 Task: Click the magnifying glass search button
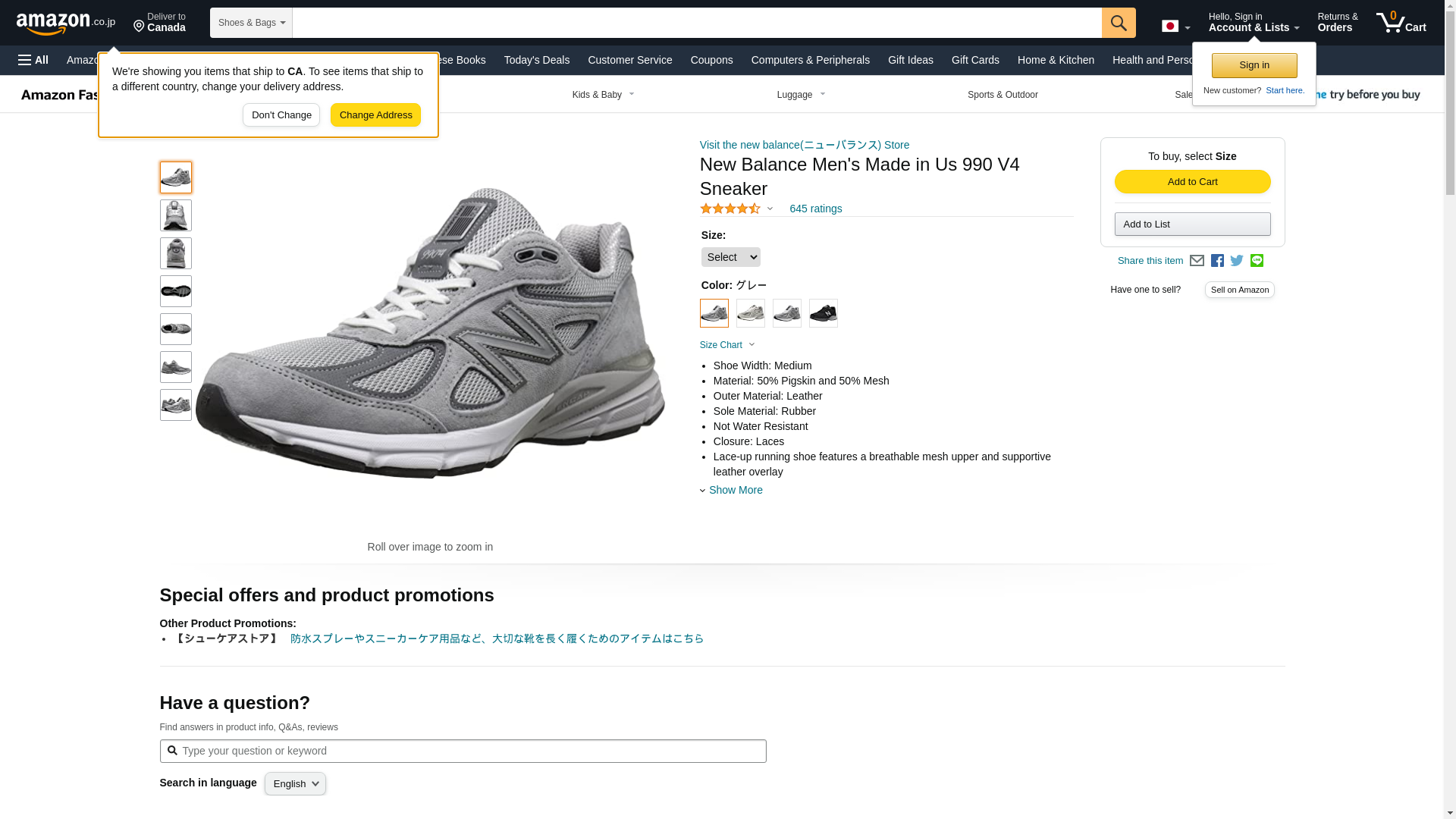1118,23
